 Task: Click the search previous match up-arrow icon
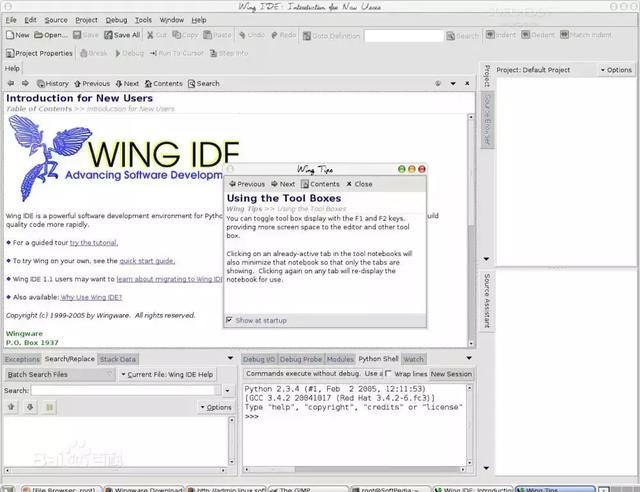[x=11, y=407]
